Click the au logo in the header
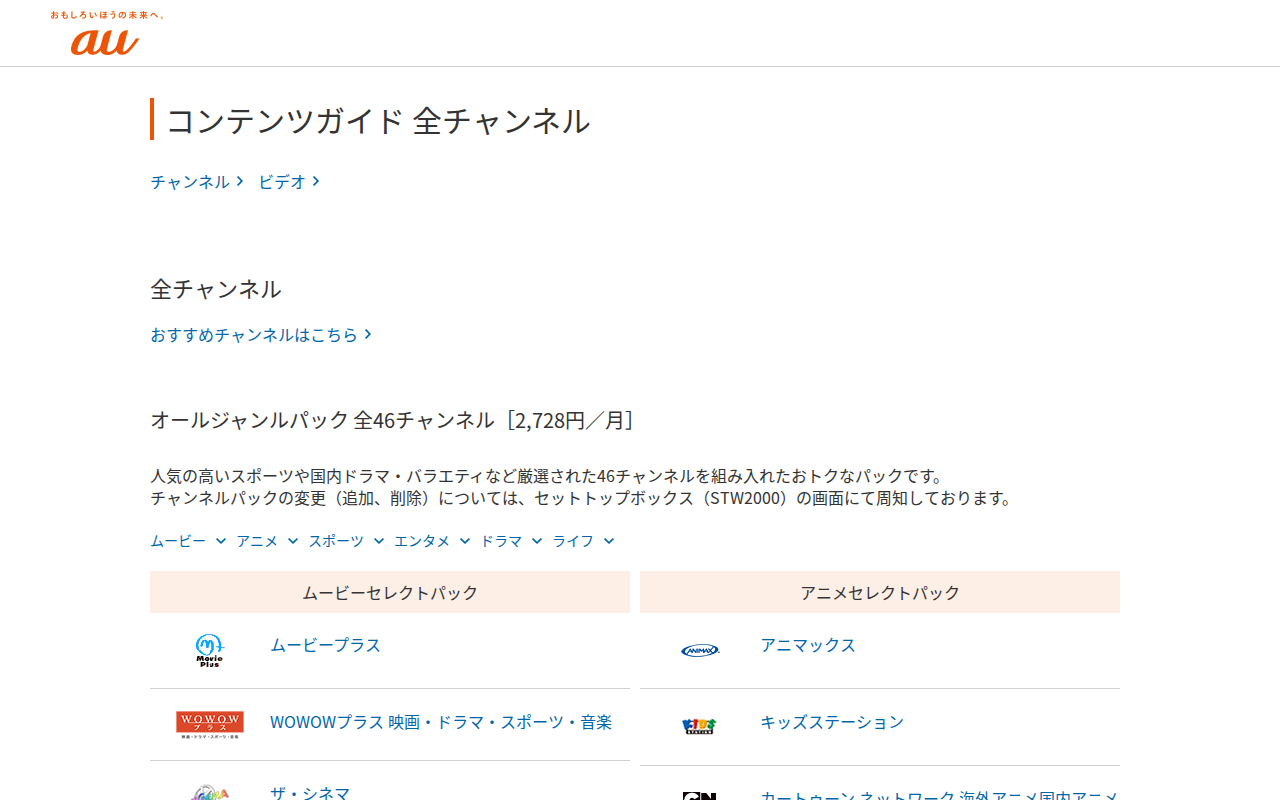This screenshot has width=1280, height=800. 105,41
